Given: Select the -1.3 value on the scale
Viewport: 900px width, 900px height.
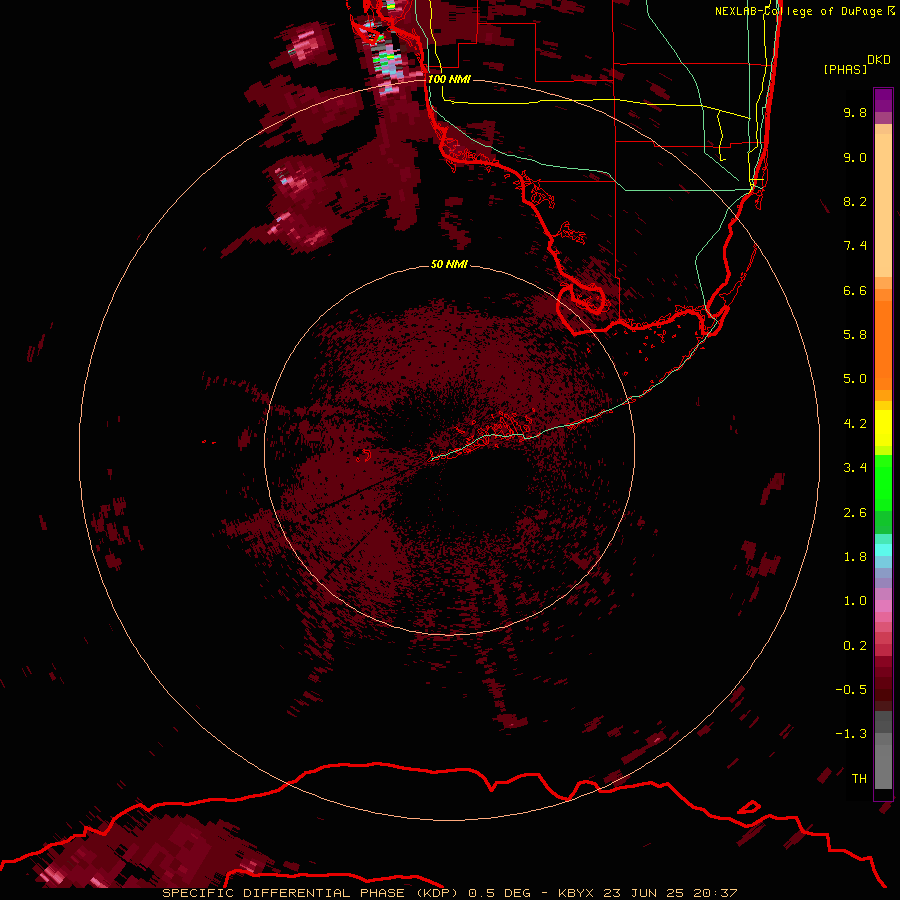Looking at the screenshot, I should tap(851, 734).
